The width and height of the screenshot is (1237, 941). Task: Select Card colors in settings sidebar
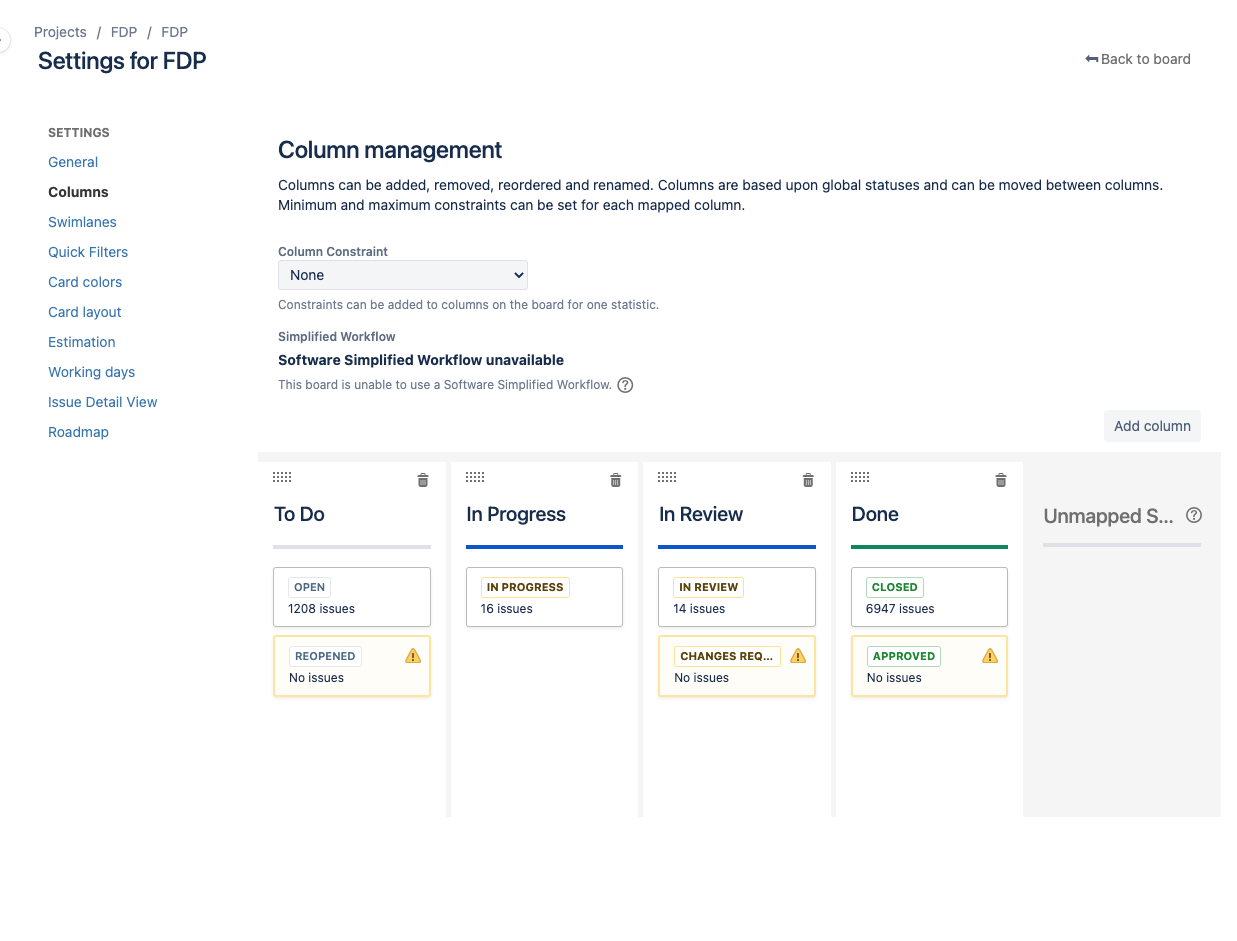[x=85, y=282]
